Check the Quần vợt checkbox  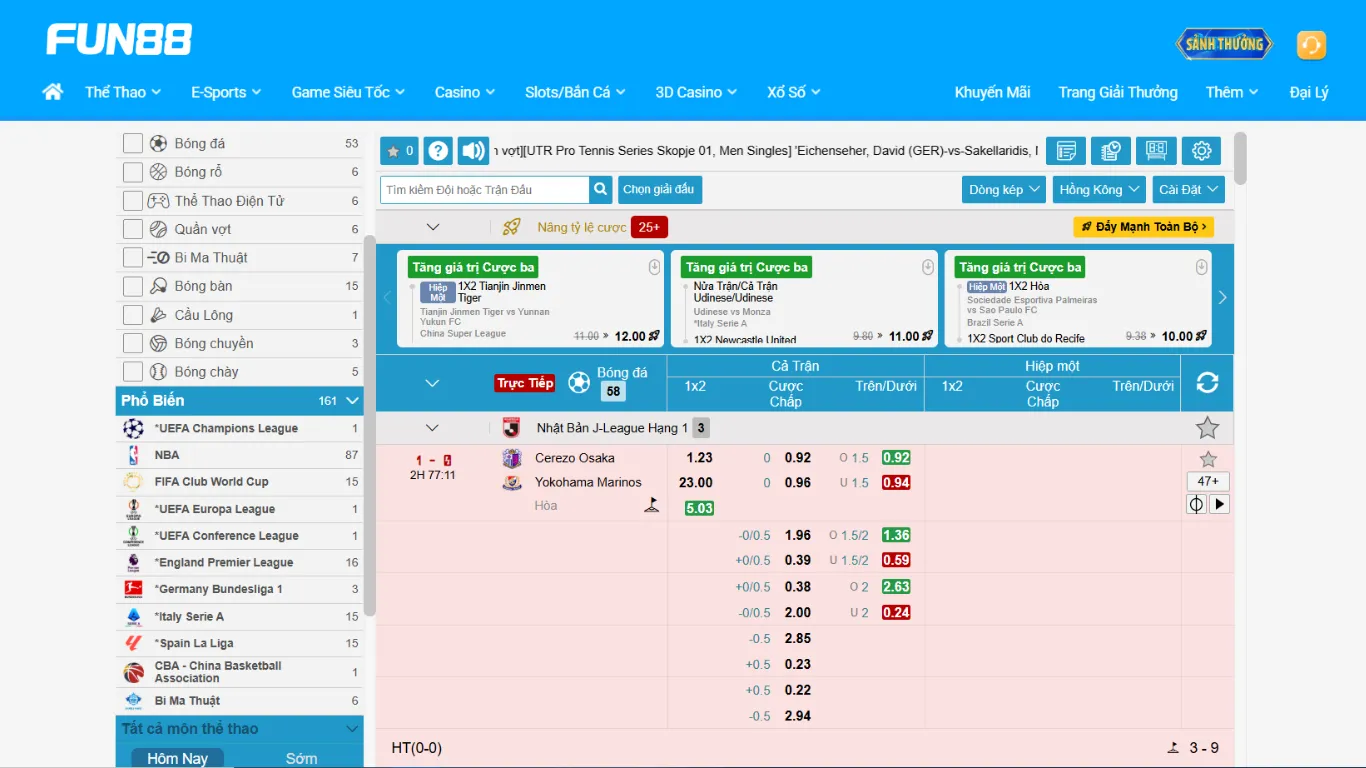(133, 229)
